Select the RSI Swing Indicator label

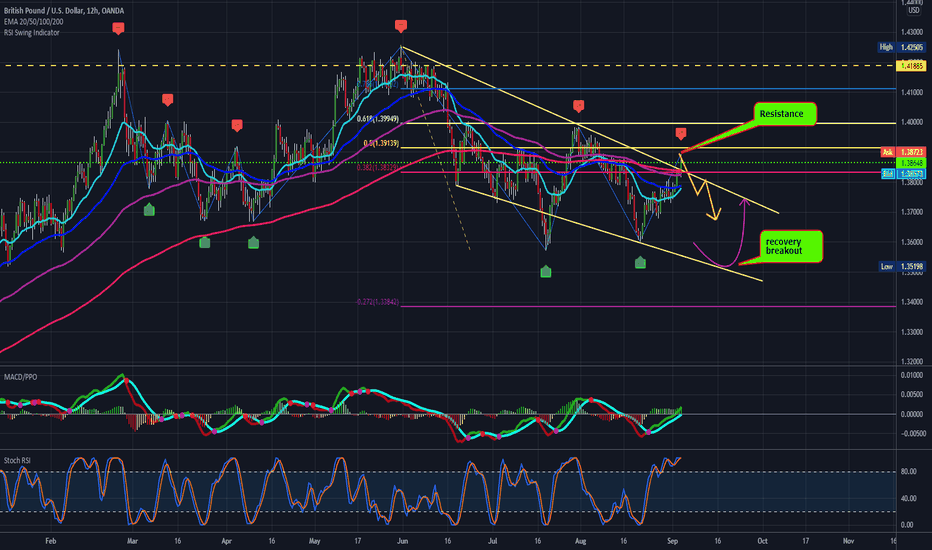32,33
